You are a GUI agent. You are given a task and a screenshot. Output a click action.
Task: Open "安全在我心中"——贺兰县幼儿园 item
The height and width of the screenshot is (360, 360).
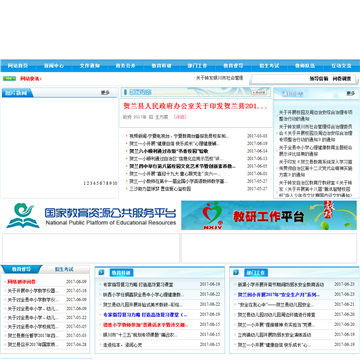pyautogui.click(x=276, y=305)
